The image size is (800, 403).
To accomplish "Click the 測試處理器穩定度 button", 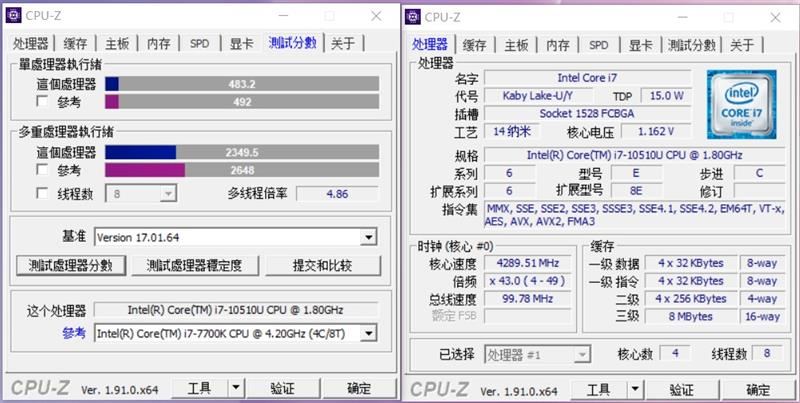I will (195, 265).
